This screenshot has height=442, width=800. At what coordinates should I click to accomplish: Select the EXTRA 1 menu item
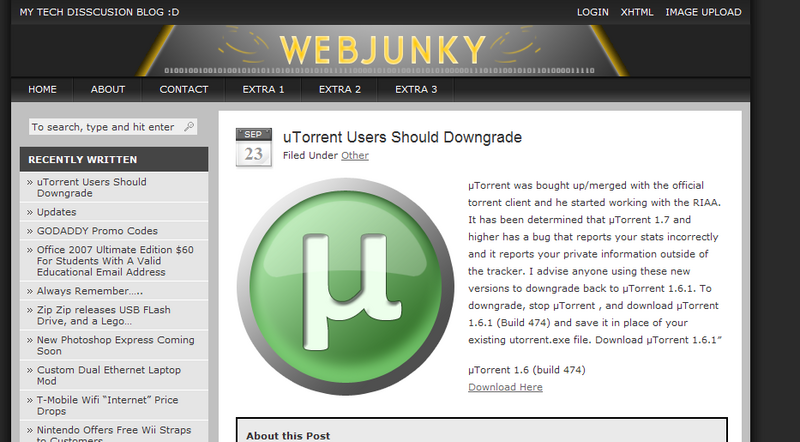point(263,89)
